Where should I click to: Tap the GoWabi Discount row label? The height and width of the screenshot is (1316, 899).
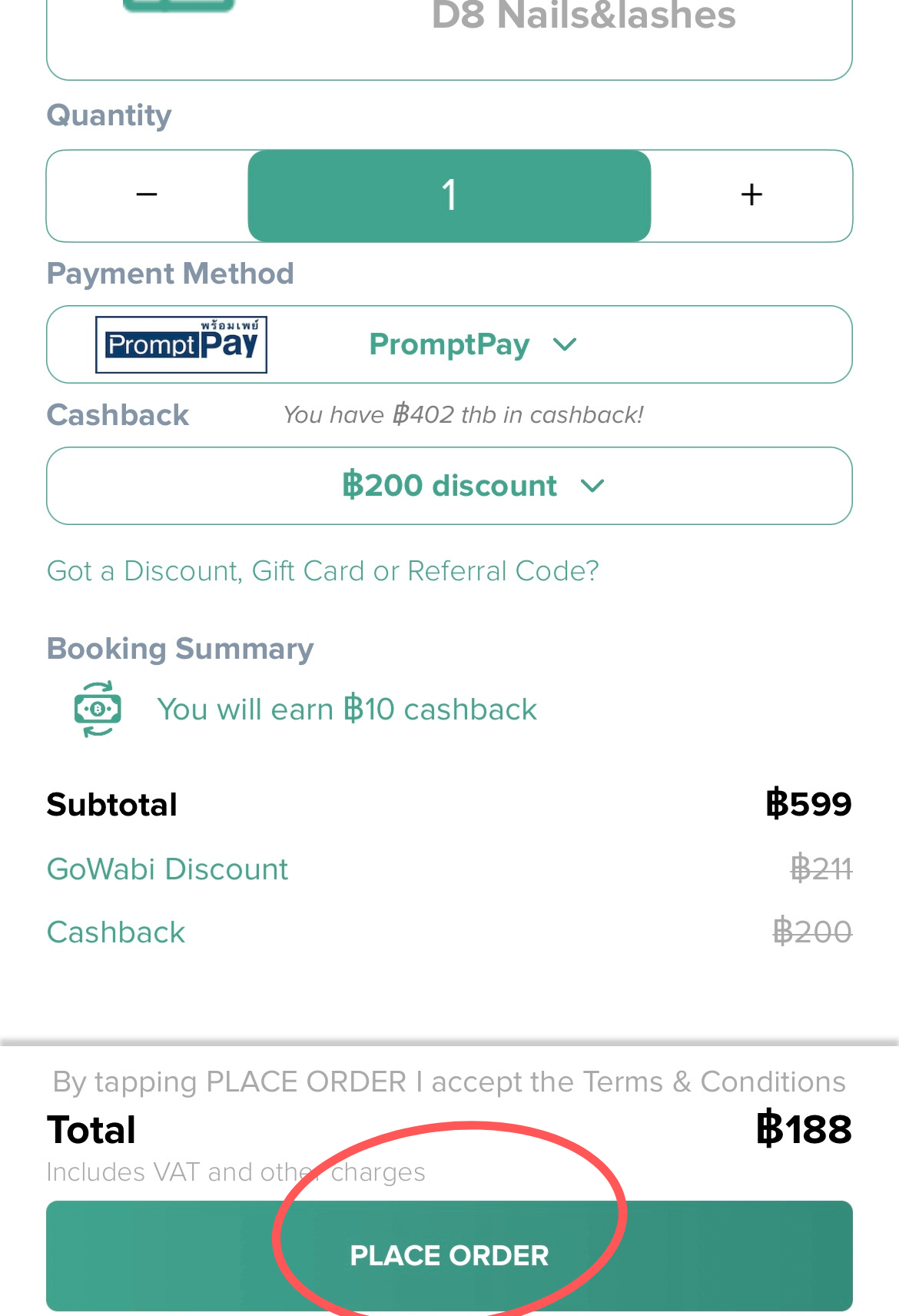click(168, 869)
